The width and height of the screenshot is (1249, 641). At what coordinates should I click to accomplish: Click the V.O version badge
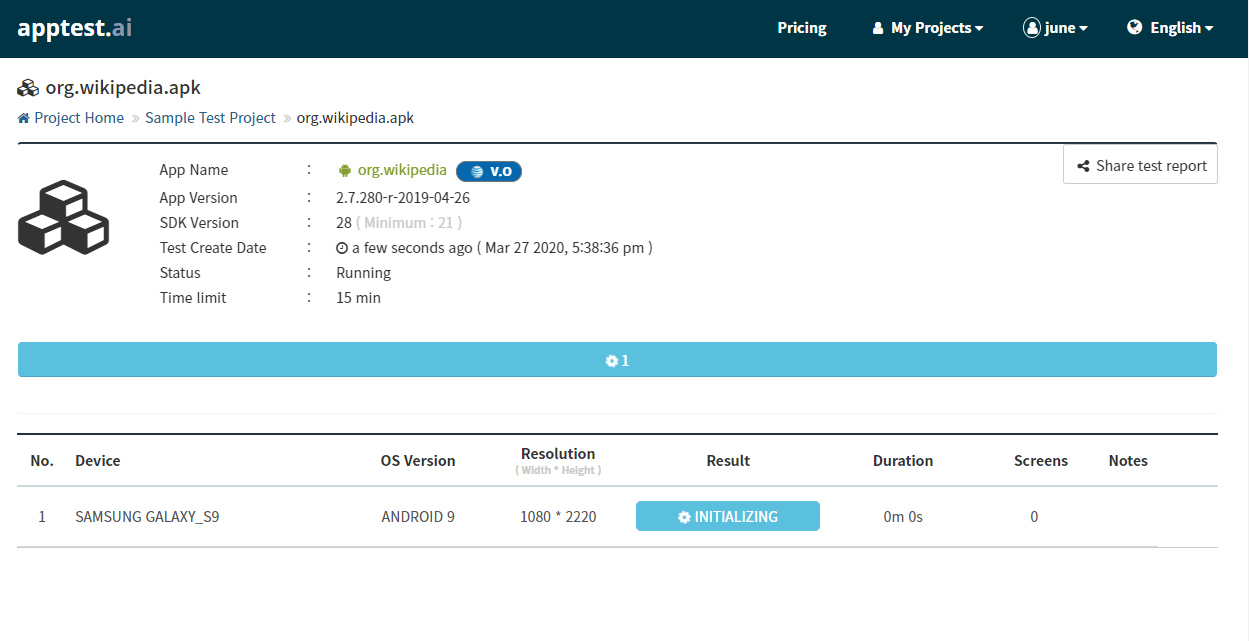(x=489, y=171)
